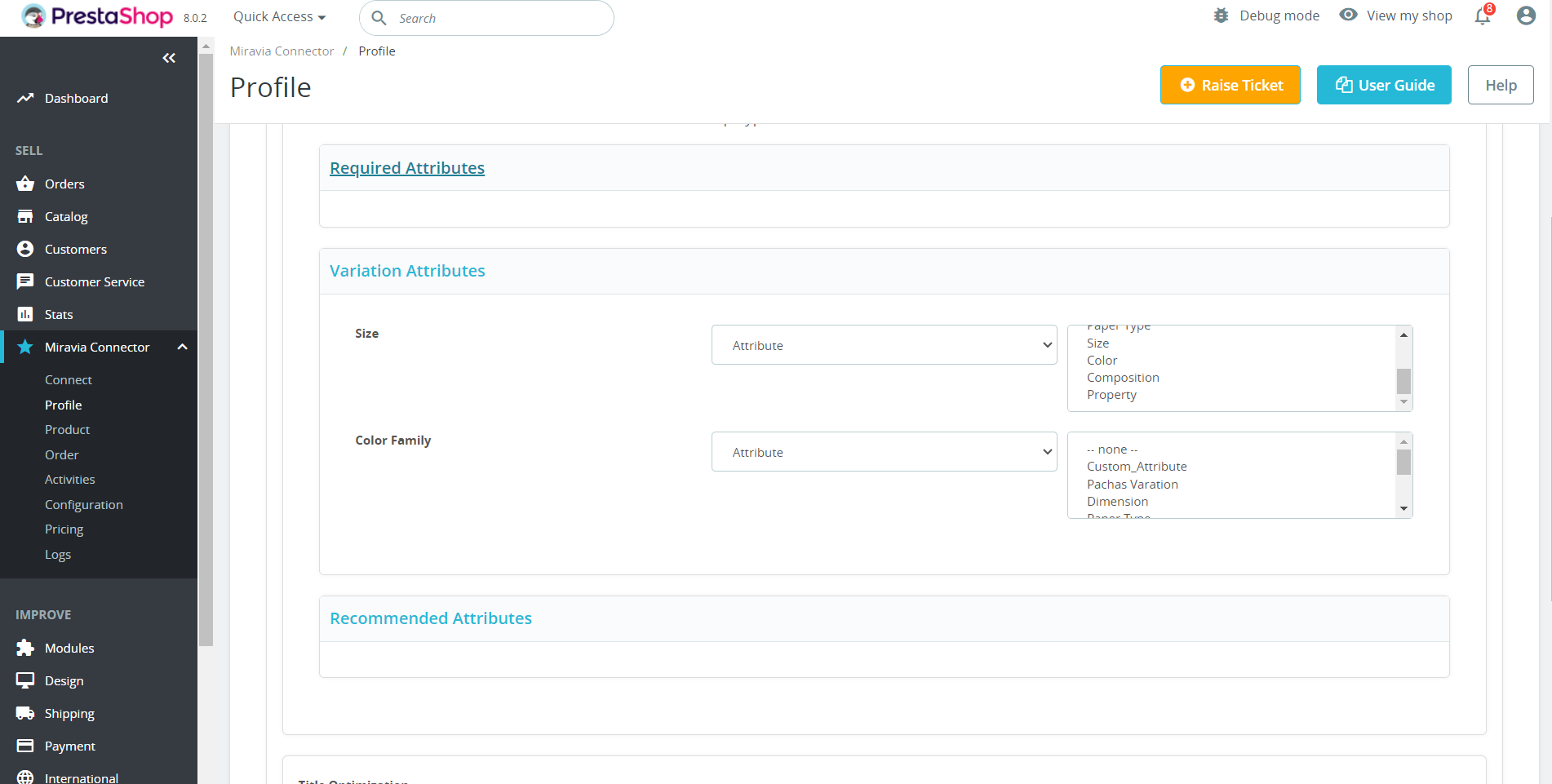Click the Miravia Connector star icon
Screen dimensions: 1552x784
coord(25,347)
